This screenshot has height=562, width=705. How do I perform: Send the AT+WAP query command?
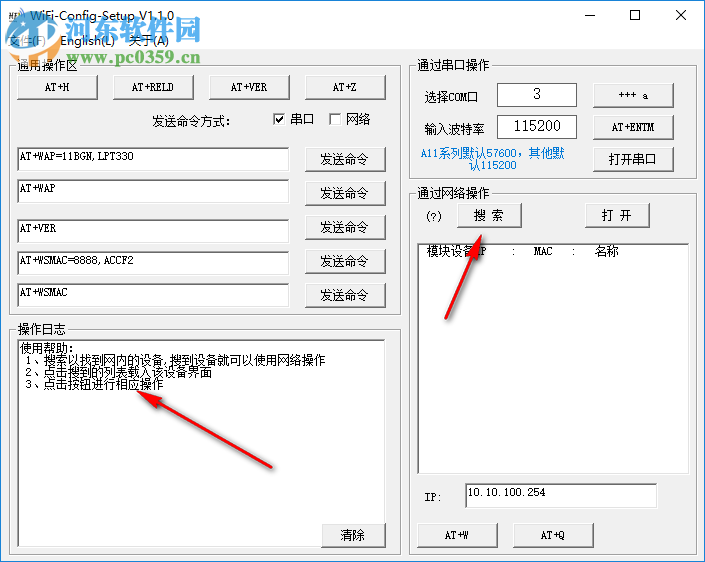coord(345,193)
